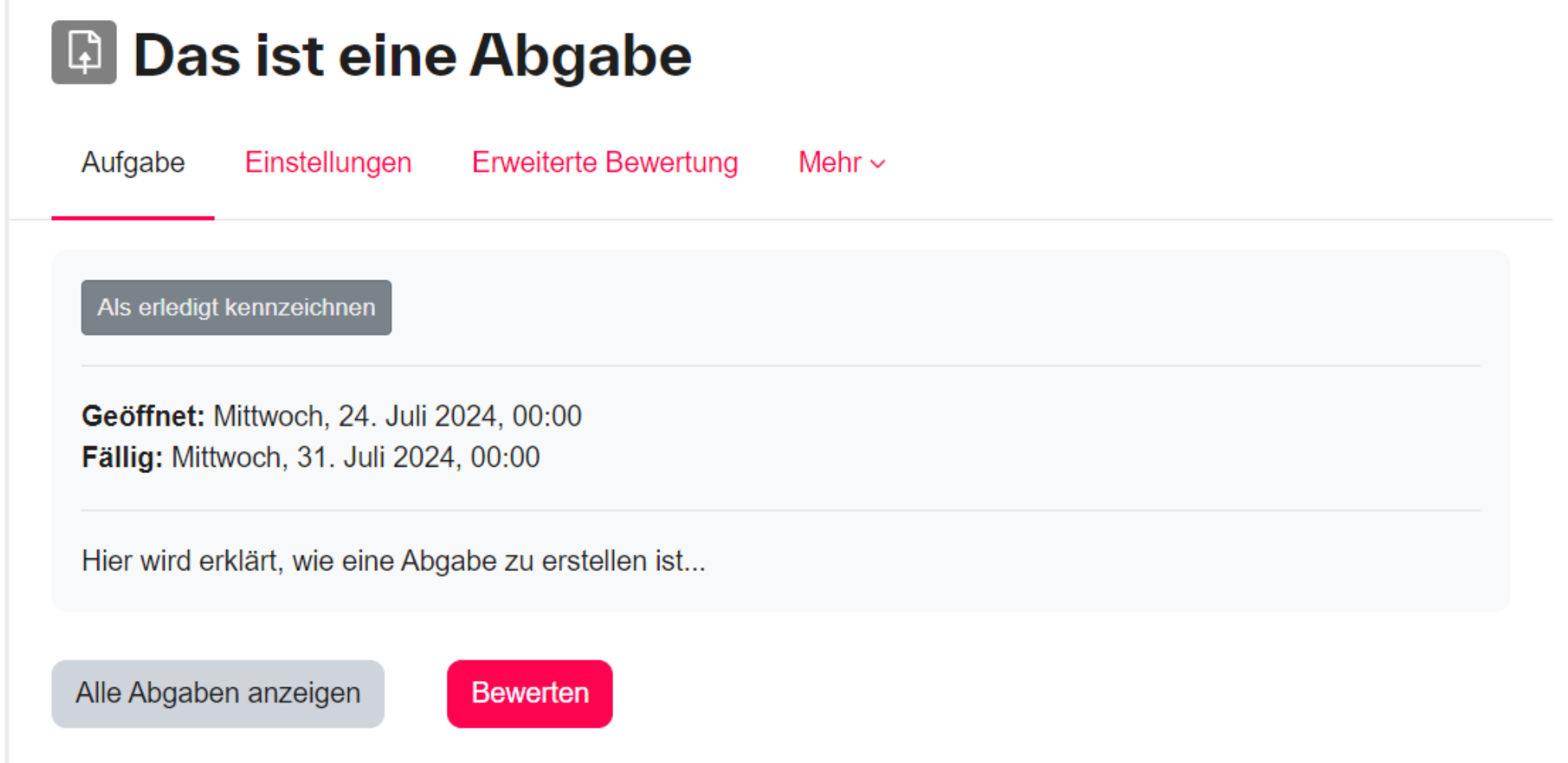Click the word 'Abgabe' in the page heading
Image resolution: width=1568 pixels, height=763 pixels.
[x=581, y=56]
